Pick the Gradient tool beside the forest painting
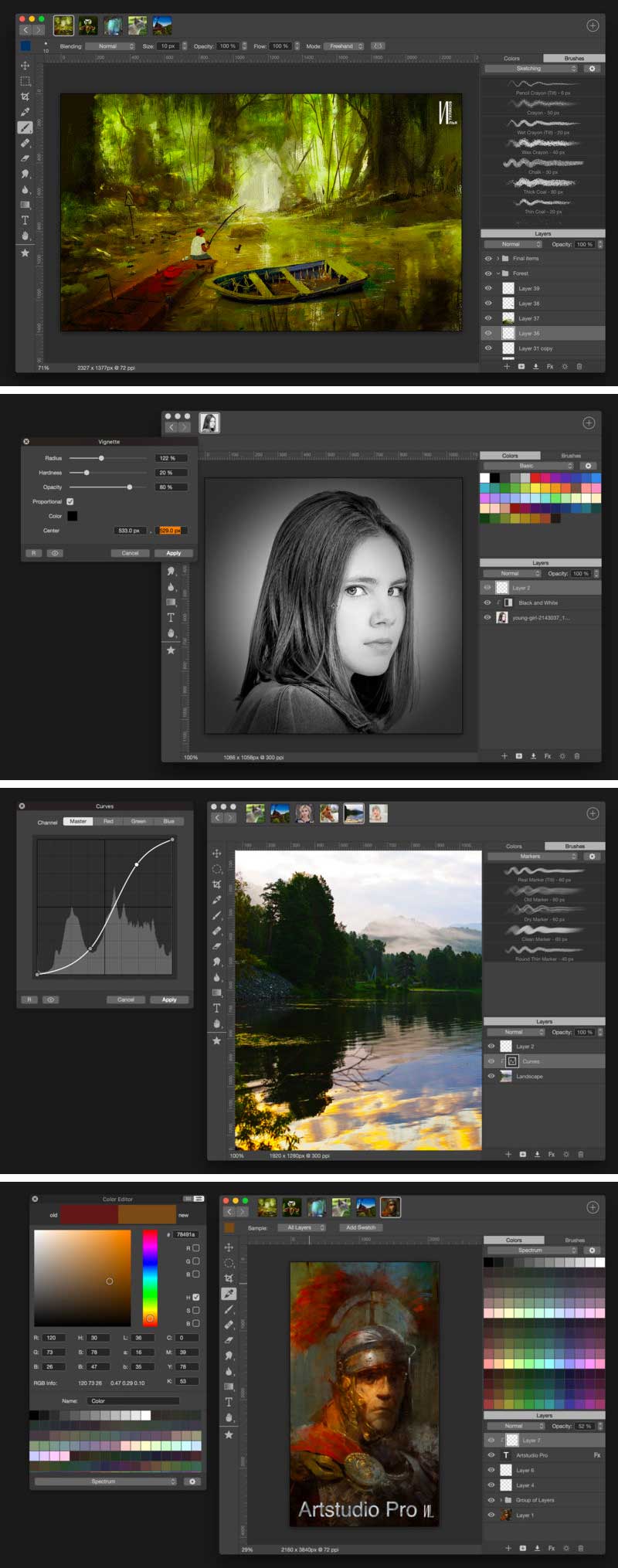This screenshot has width=618, height=1568. (25, 205)
